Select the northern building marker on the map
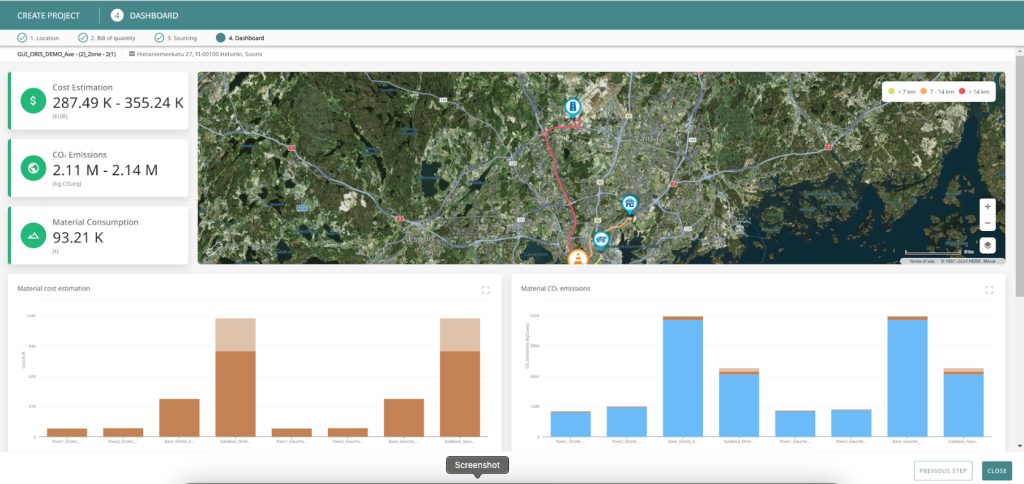This screenshot has width=1024, height=484. click(x=572, y=106)
